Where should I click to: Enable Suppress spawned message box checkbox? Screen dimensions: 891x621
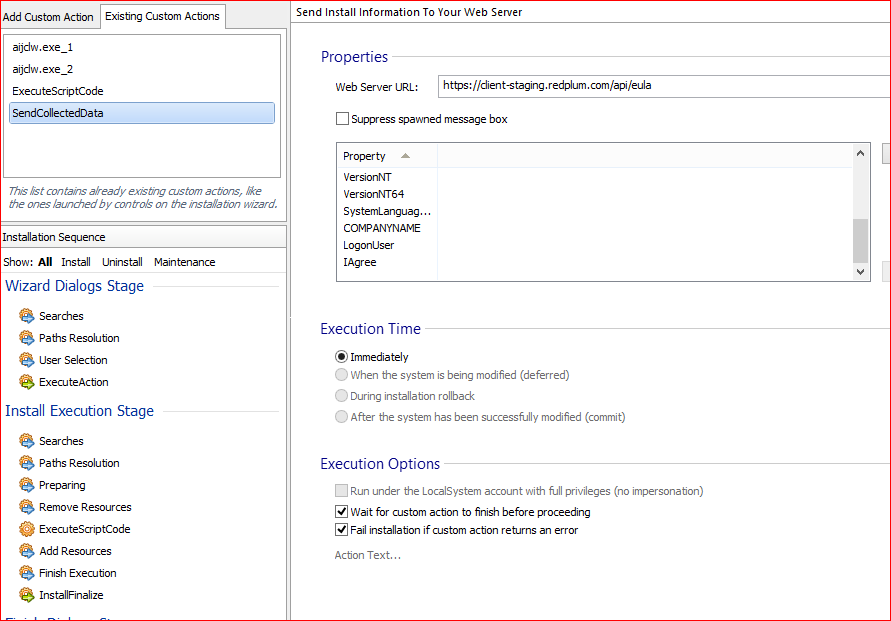coord(343,119)
